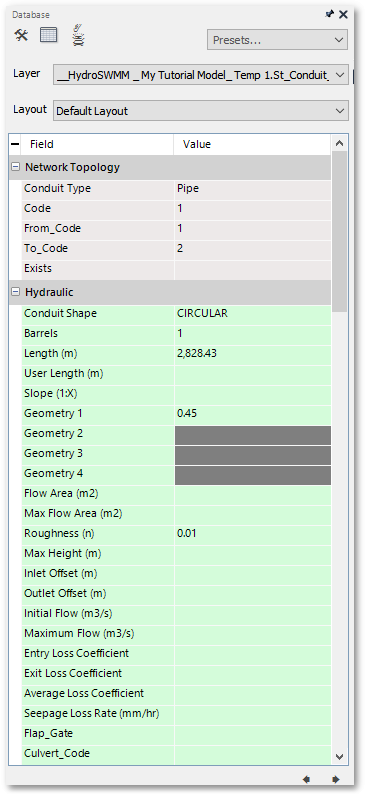Click the Length (m) field label
Image resolution: width=366 pixels, height=797 pixels.
tap(51, 353)
